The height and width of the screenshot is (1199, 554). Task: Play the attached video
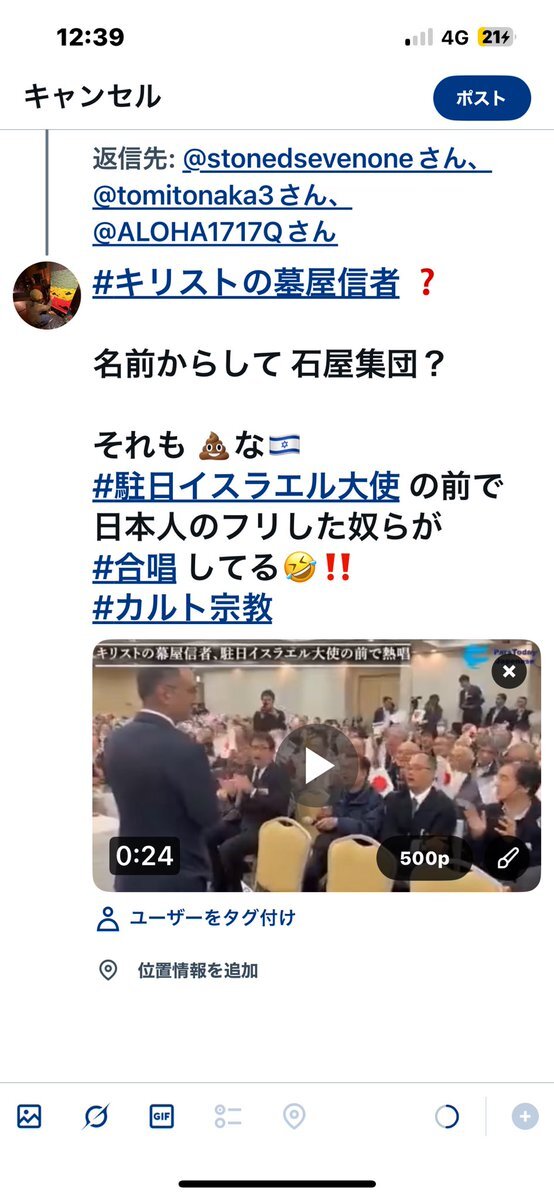(x=317, y=766)
